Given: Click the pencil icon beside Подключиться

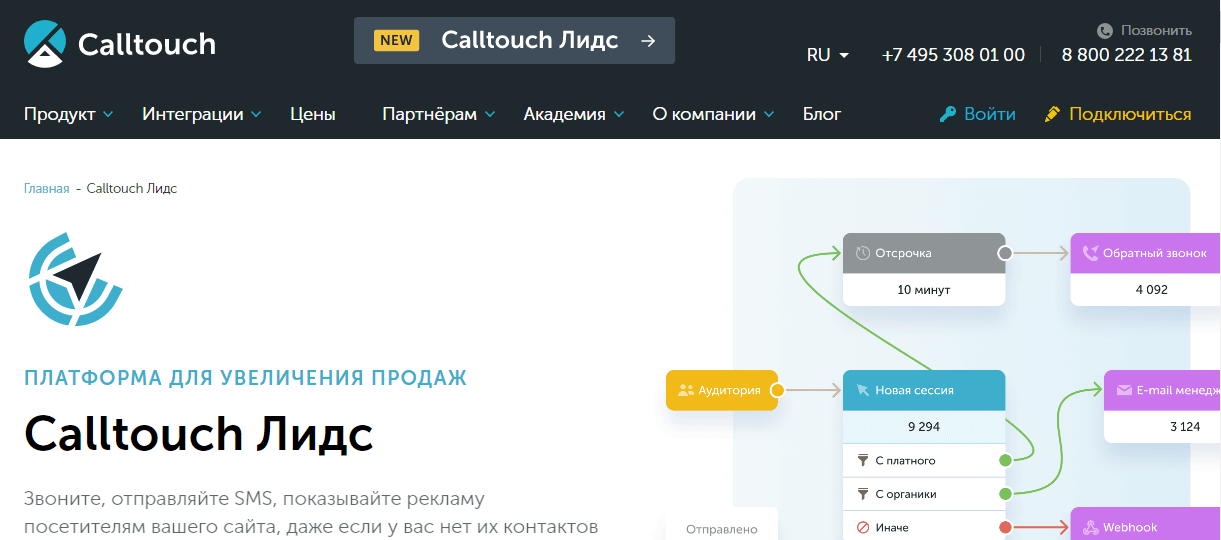Looking at the screenshot, I should pos(1052,114).
